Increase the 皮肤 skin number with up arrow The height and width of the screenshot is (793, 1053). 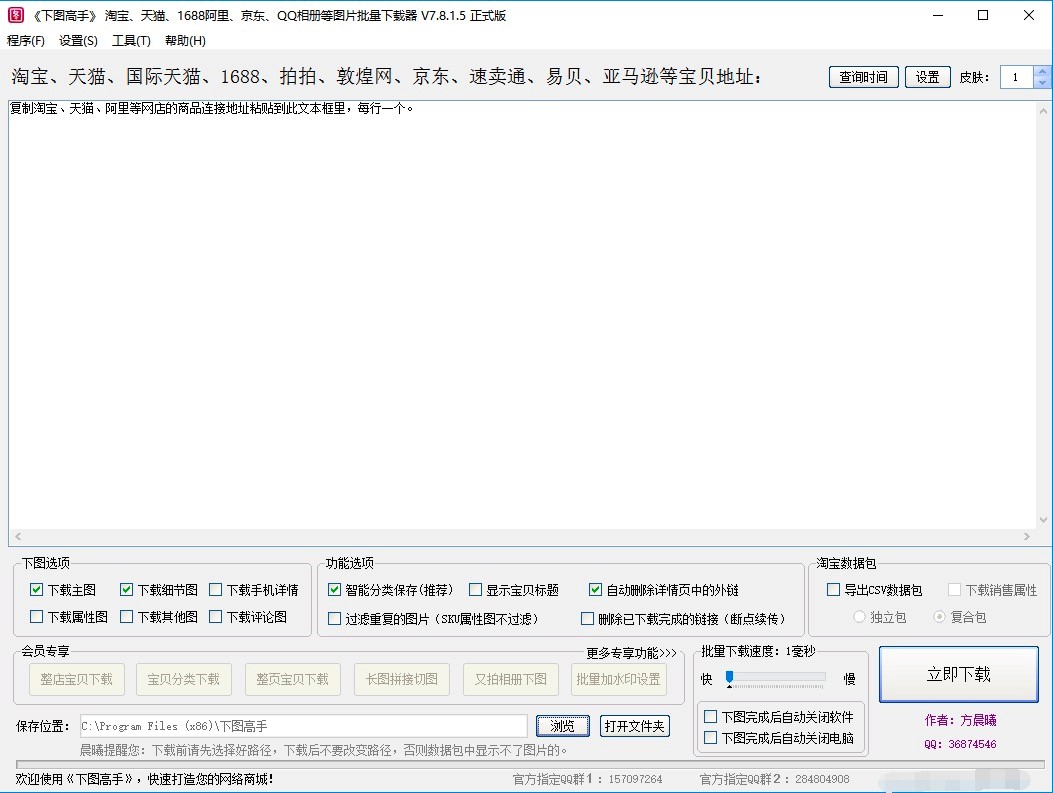click(x=1042, y=71)
